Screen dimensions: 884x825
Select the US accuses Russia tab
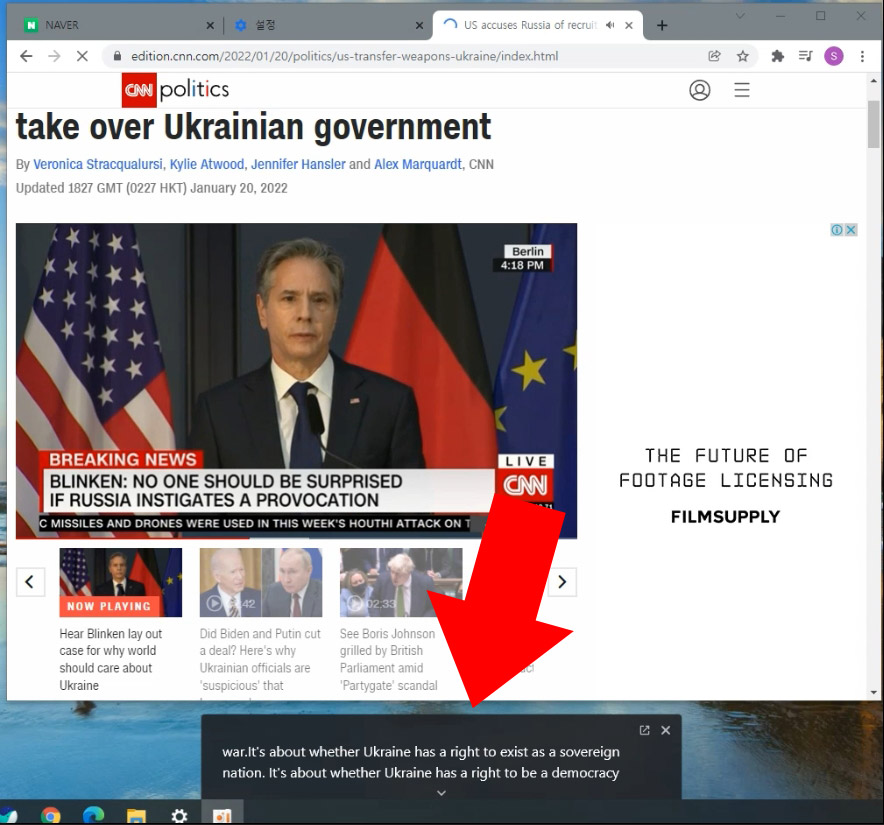(x=530, y=25)
